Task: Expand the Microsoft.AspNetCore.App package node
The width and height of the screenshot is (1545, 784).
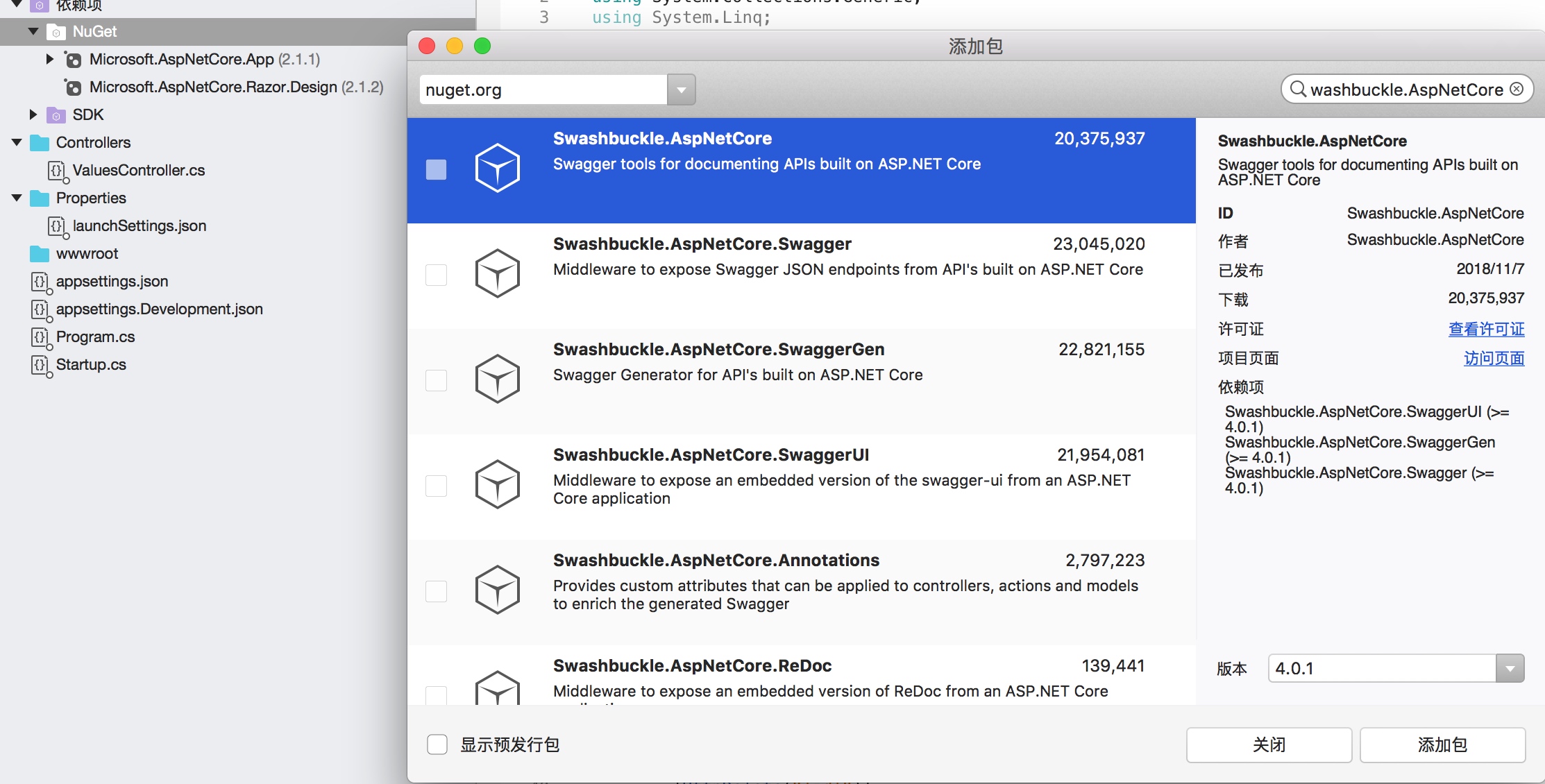Action: tap(49, 59)
